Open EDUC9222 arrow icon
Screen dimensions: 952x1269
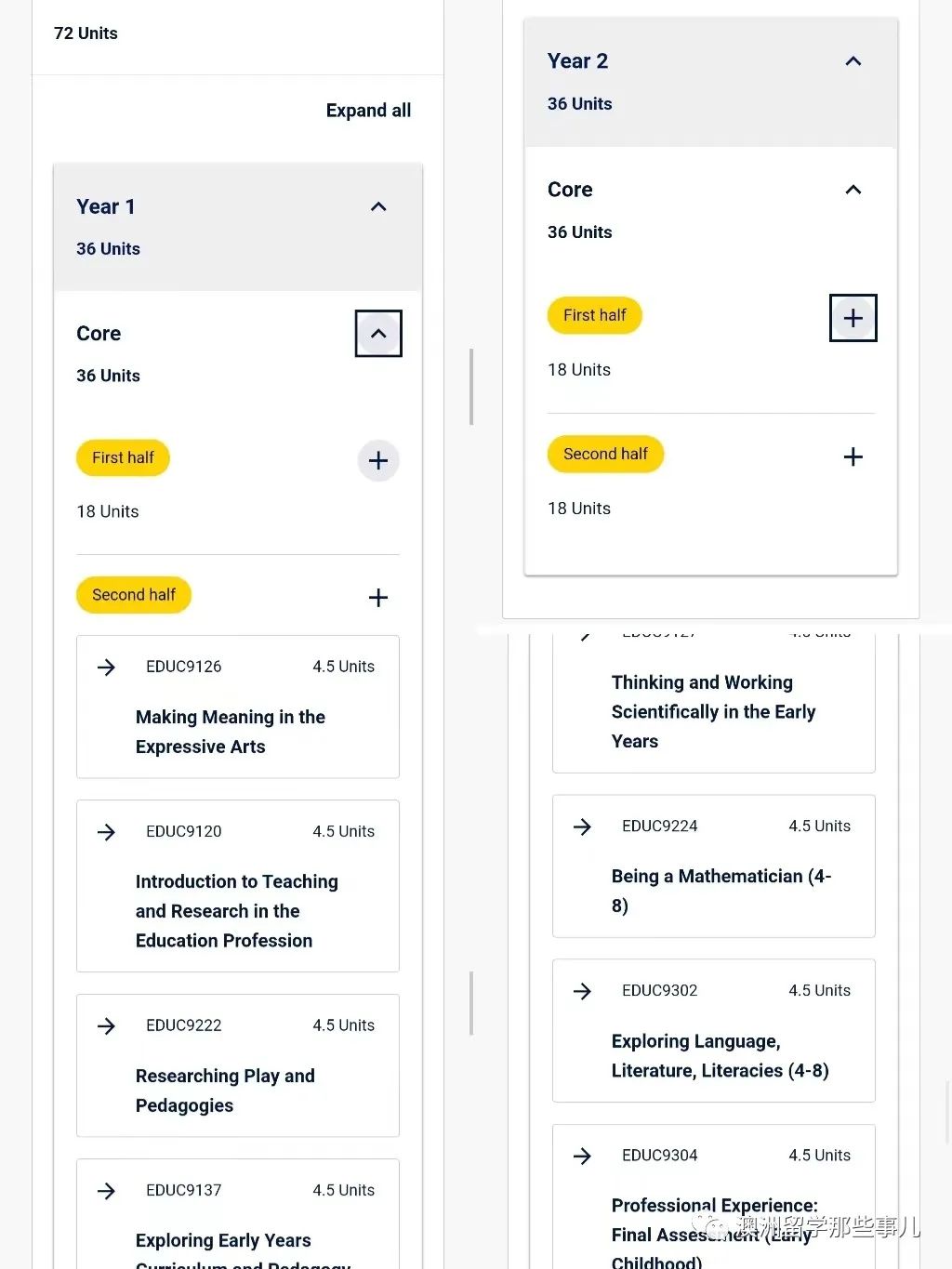pos(107,1026)
